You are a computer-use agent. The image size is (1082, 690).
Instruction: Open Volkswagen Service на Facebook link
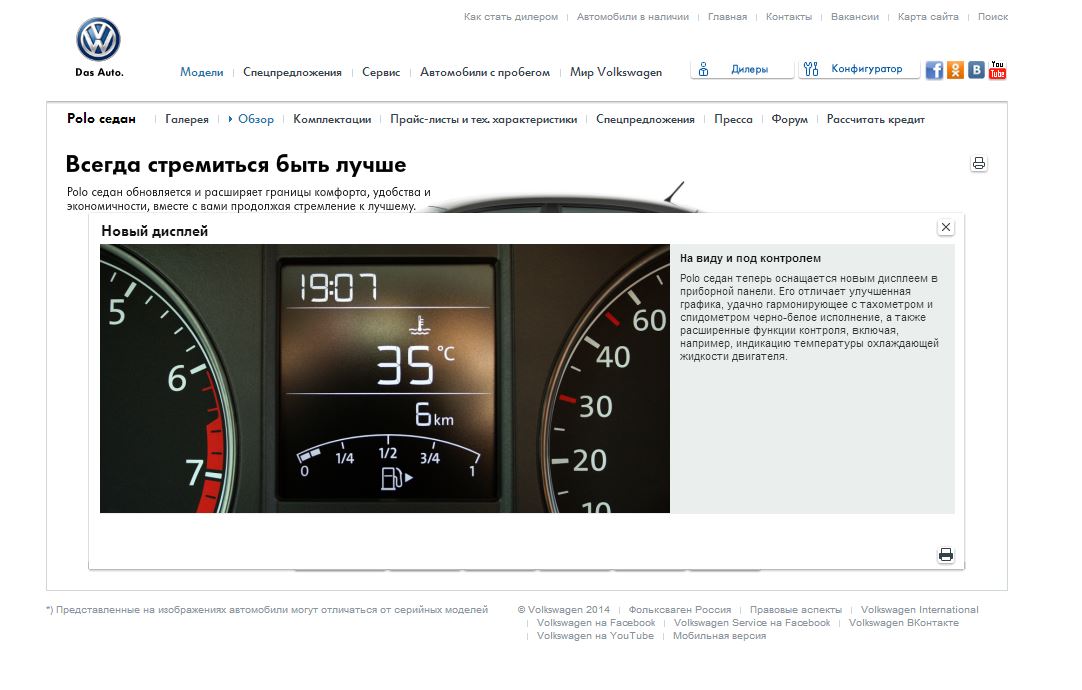click(752, 623)
